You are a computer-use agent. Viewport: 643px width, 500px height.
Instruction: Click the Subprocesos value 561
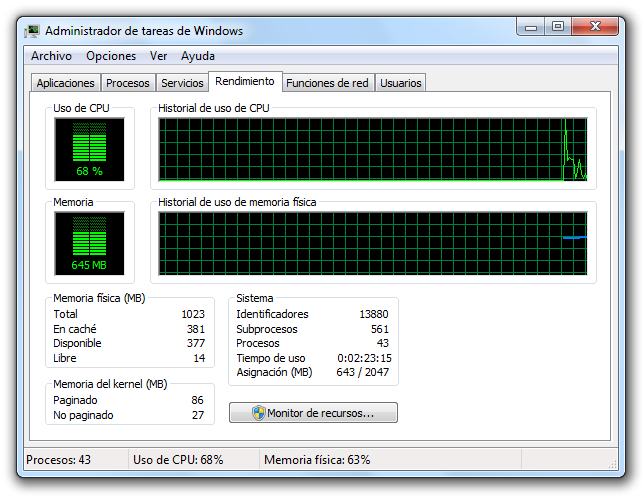point(380,329)
